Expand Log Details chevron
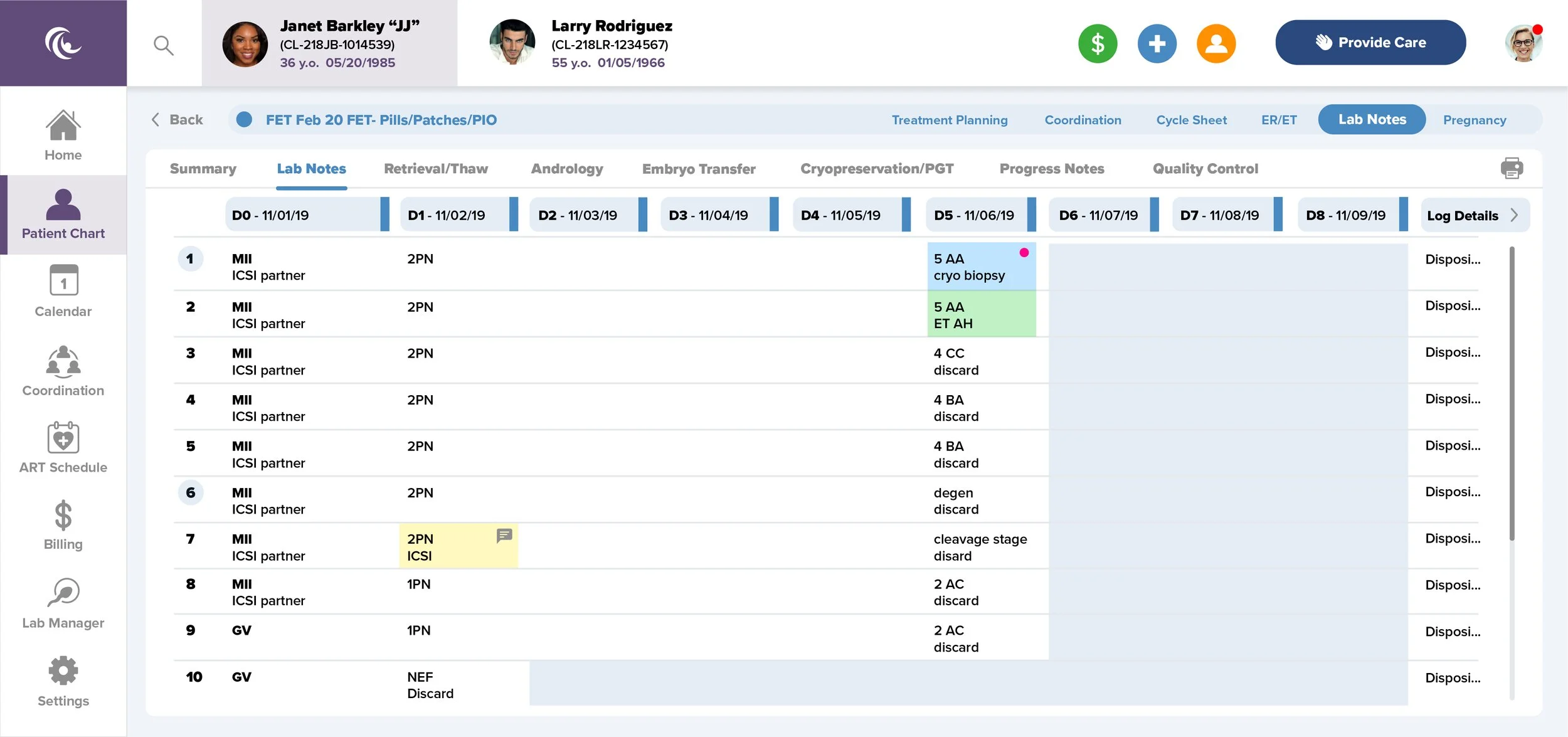The height and width of the screenshot is (737, 1568). [x=1514, y=215]
